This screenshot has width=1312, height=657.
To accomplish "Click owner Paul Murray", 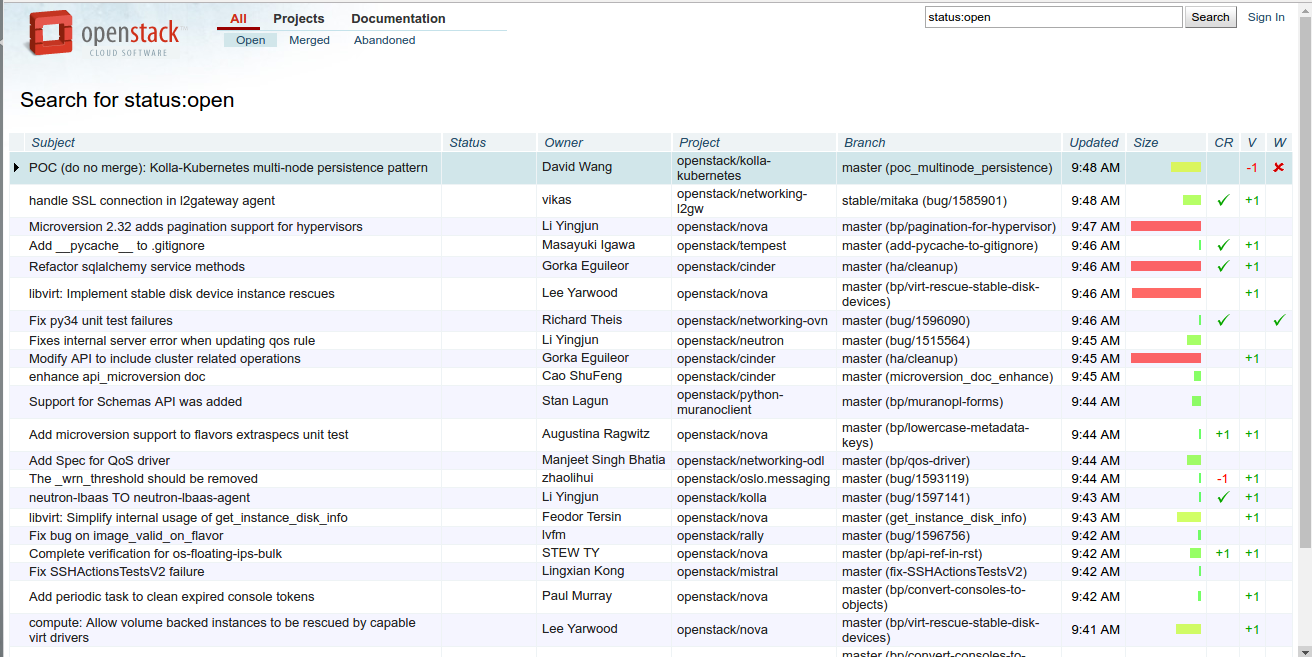I will [578, 595].
